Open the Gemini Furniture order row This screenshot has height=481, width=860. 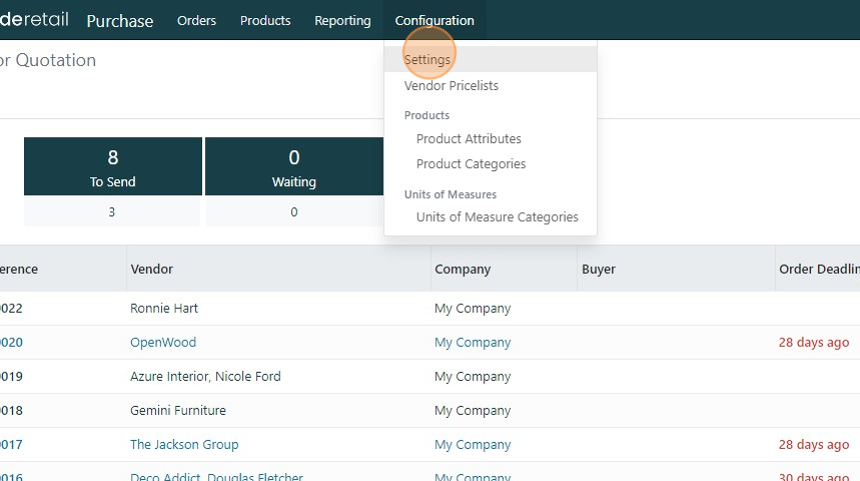178,410
